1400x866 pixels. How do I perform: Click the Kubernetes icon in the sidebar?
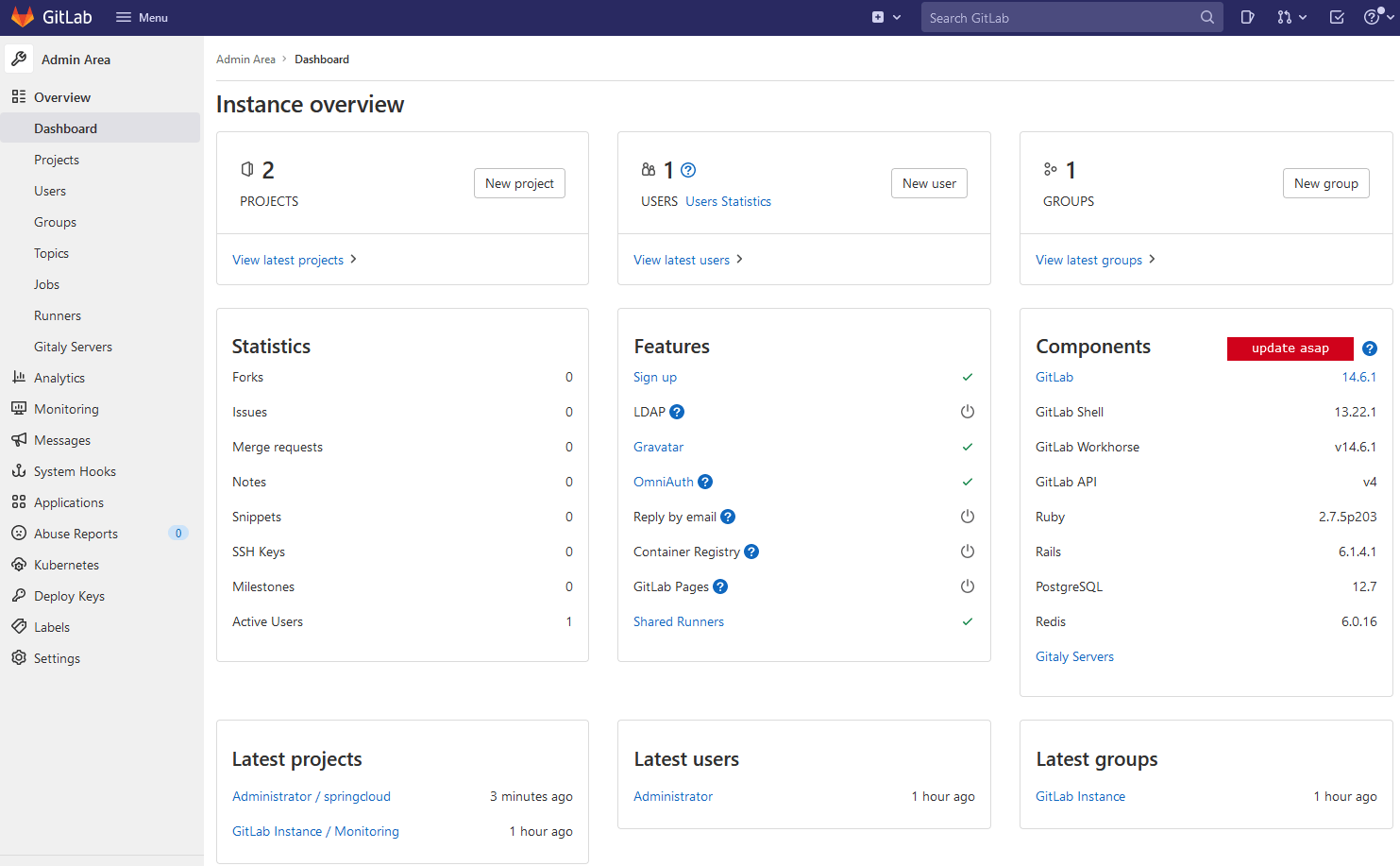pos(19,564)
